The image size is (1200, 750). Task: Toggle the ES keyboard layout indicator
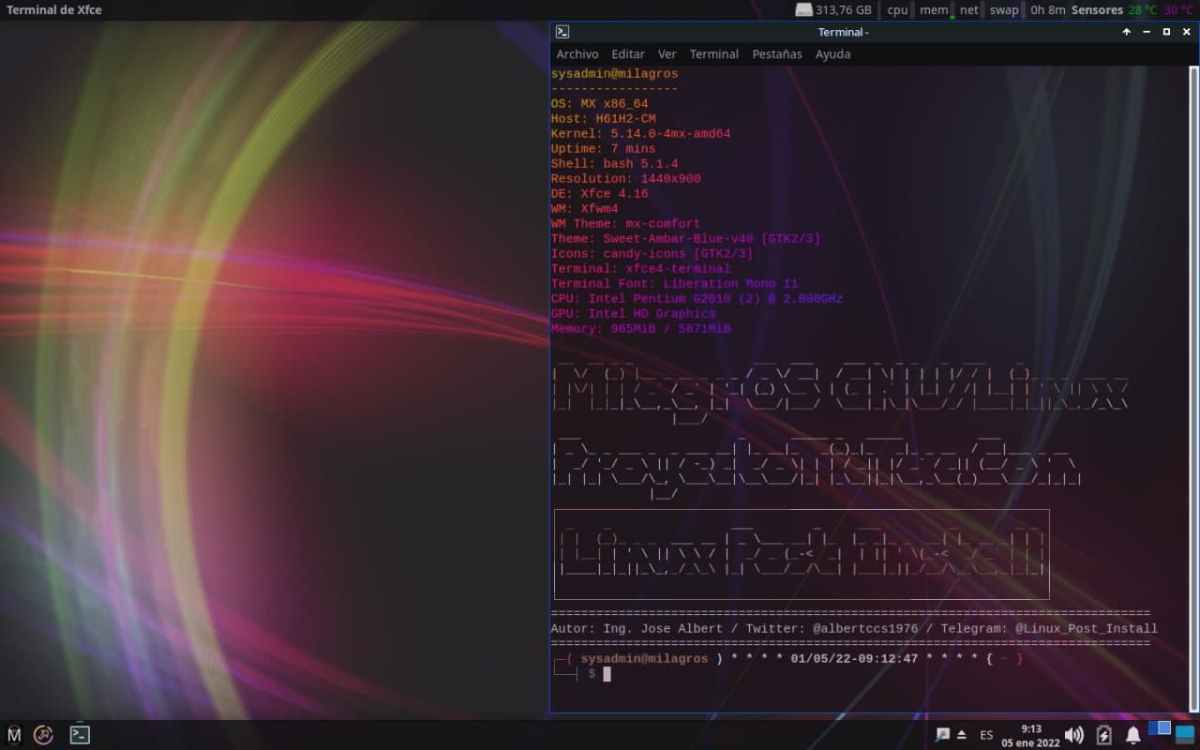pyautogui.click(x=987, y=735)
